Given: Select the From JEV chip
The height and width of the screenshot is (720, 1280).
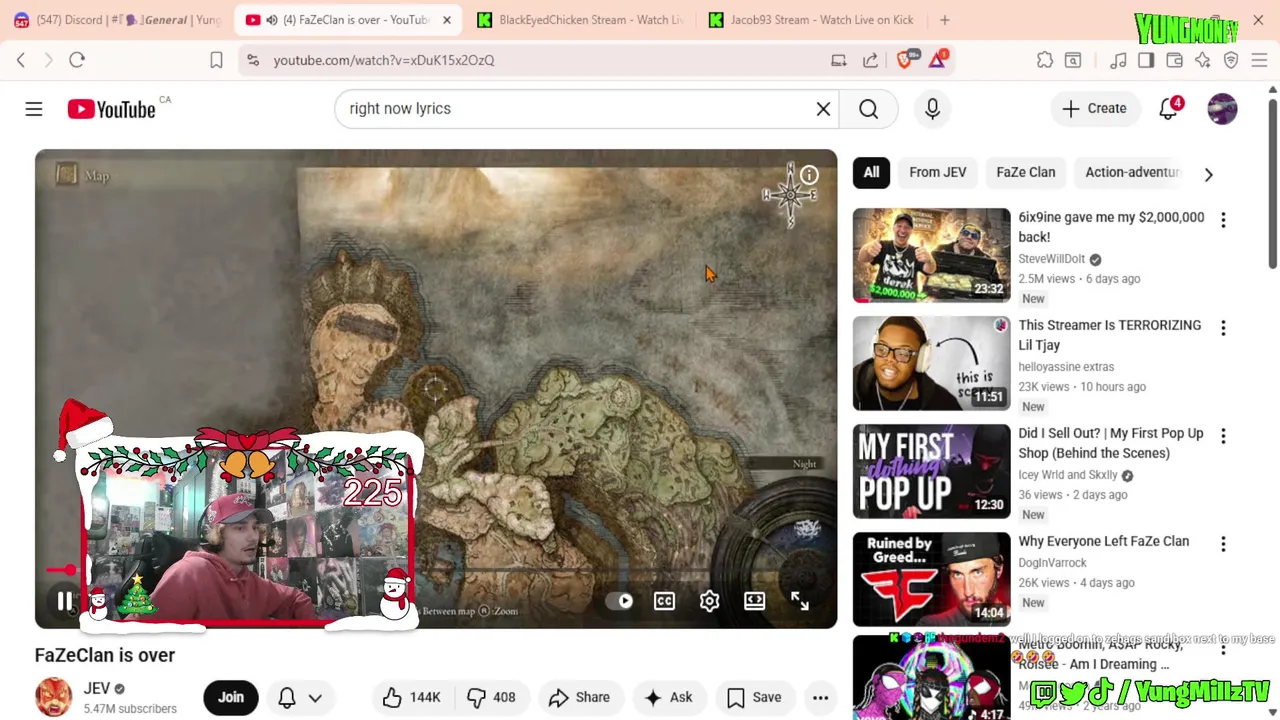Looking at the screenshot, I should pos(938,172).
